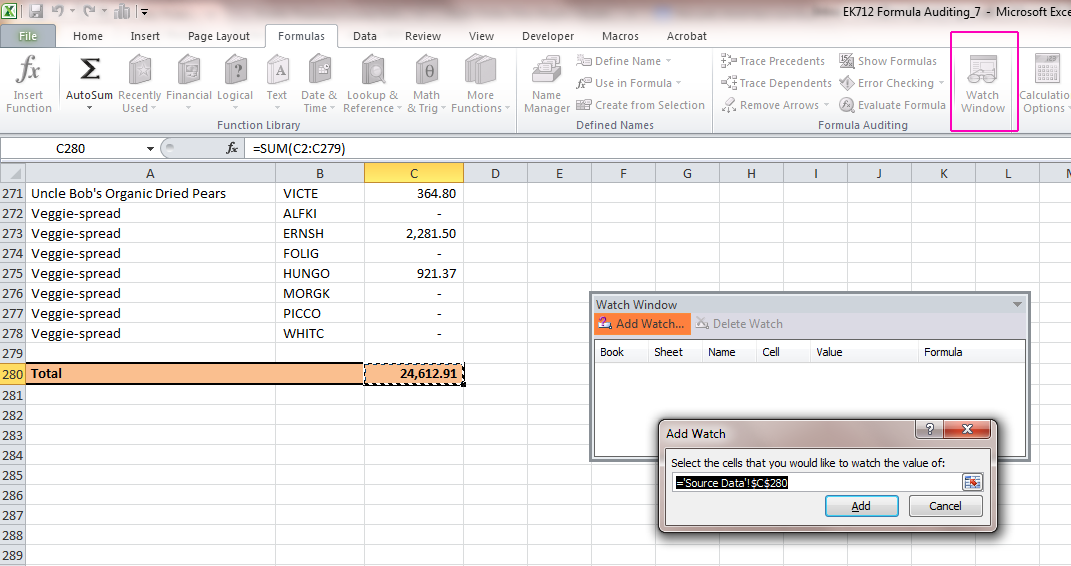Click the Save icon in Quick Access
Viewport: 1071px width, 566px height.
[x=36, y=11]
